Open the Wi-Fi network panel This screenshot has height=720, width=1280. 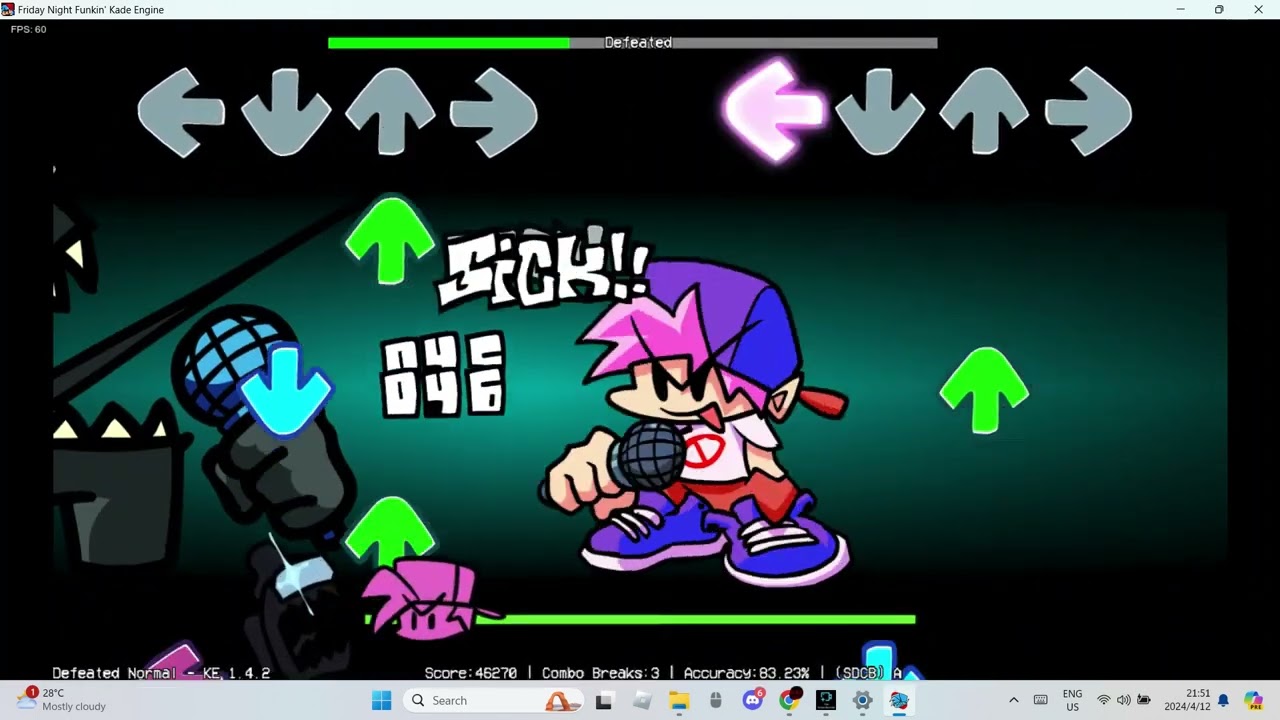[1104, 700]
